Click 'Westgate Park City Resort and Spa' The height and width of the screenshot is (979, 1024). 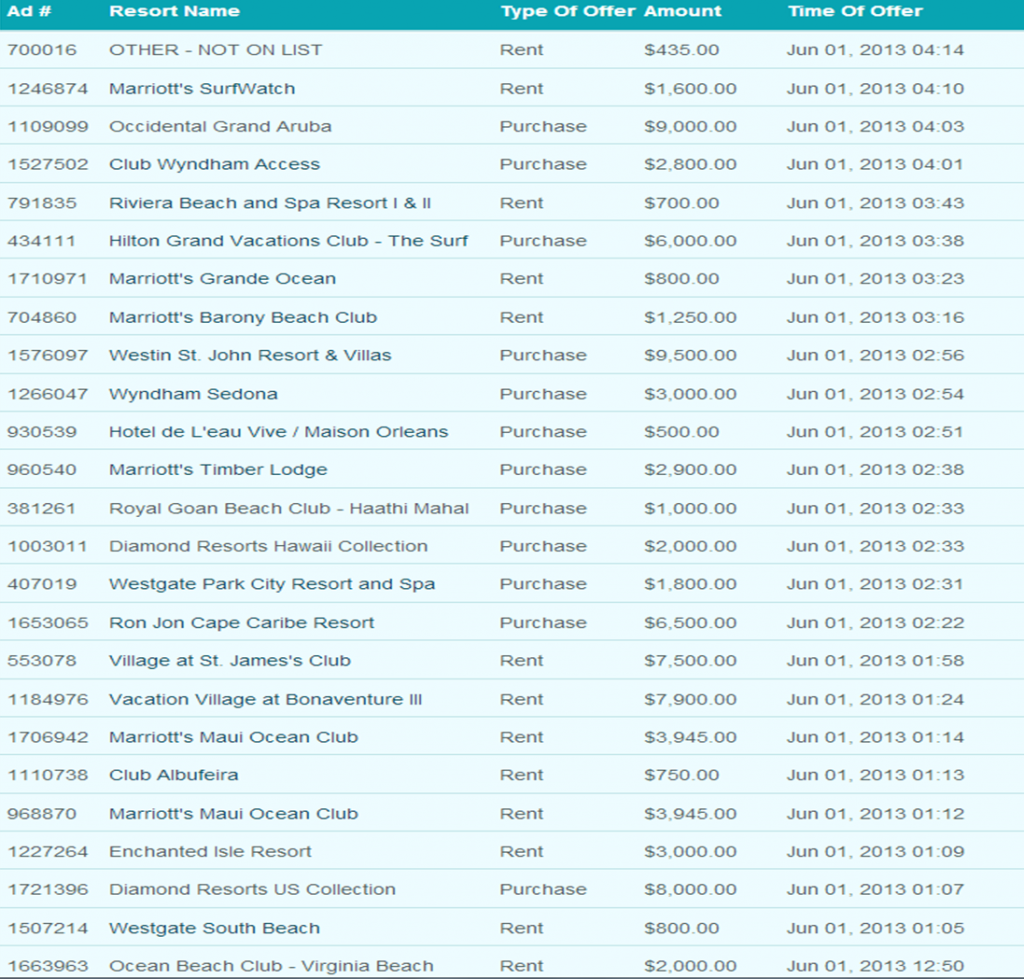pos(272,585)
